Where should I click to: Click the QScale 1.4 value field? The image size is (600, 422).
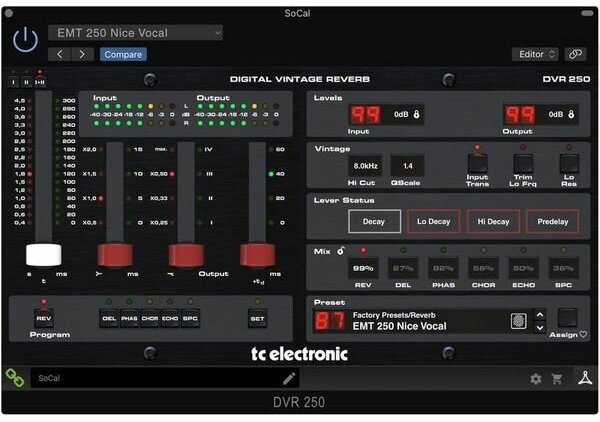(x=408, y=166)
